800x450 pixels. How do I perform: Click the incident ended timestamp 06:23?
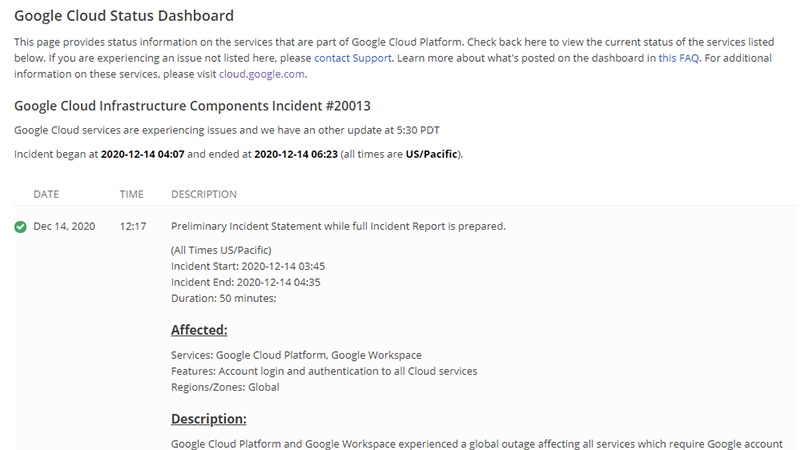pyautogui.click(x=297, y=154)
